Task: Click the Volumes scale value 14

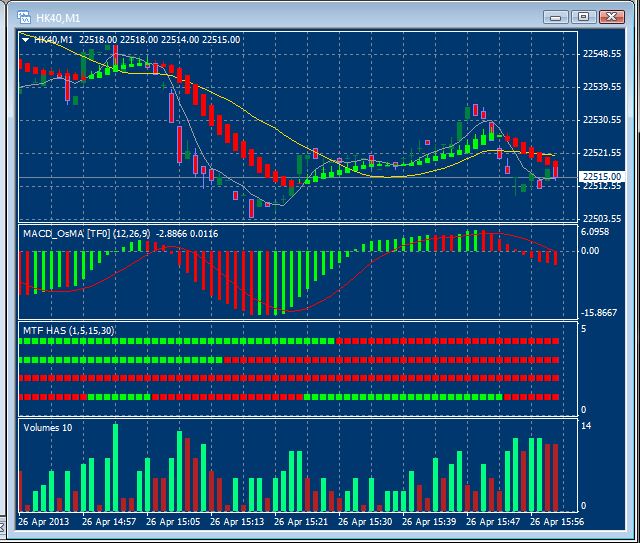Action: pos(586,426)
